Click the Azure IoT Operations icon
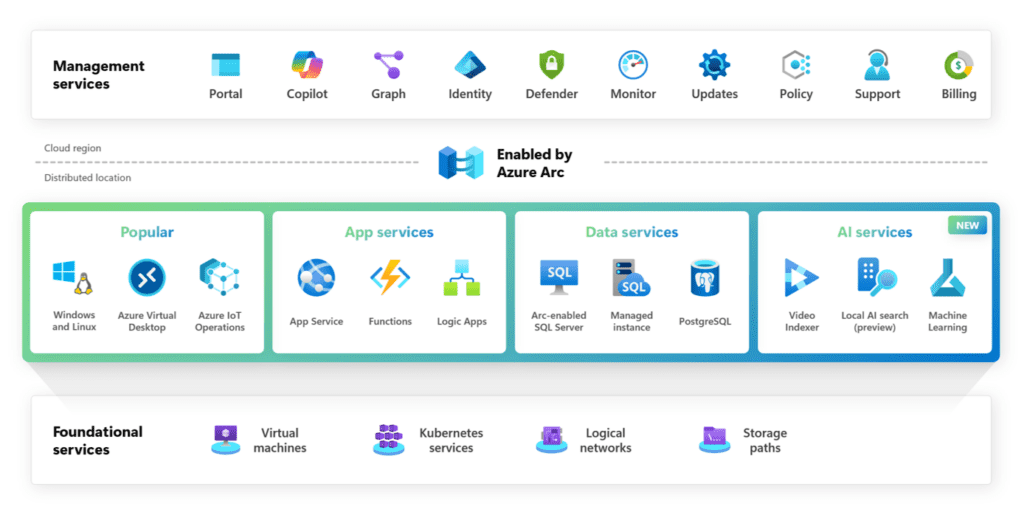Screen dimensions: 1024x515 click(x=219, y=278)
